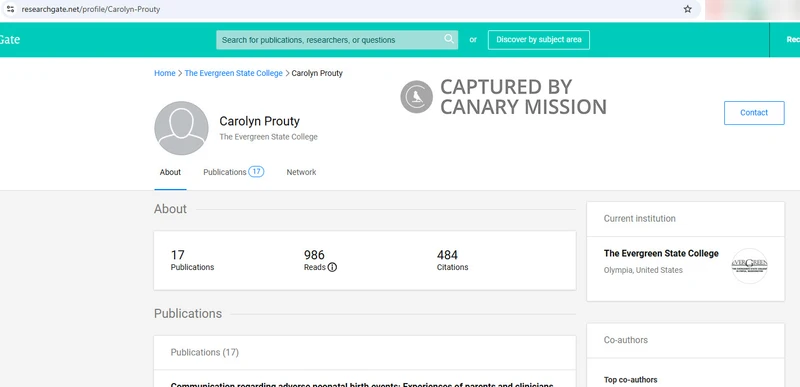The width and height of the screenshot is (800, 387).
Task: Open The Evergreen State College breadcrumb link
Action: (233, 73)
